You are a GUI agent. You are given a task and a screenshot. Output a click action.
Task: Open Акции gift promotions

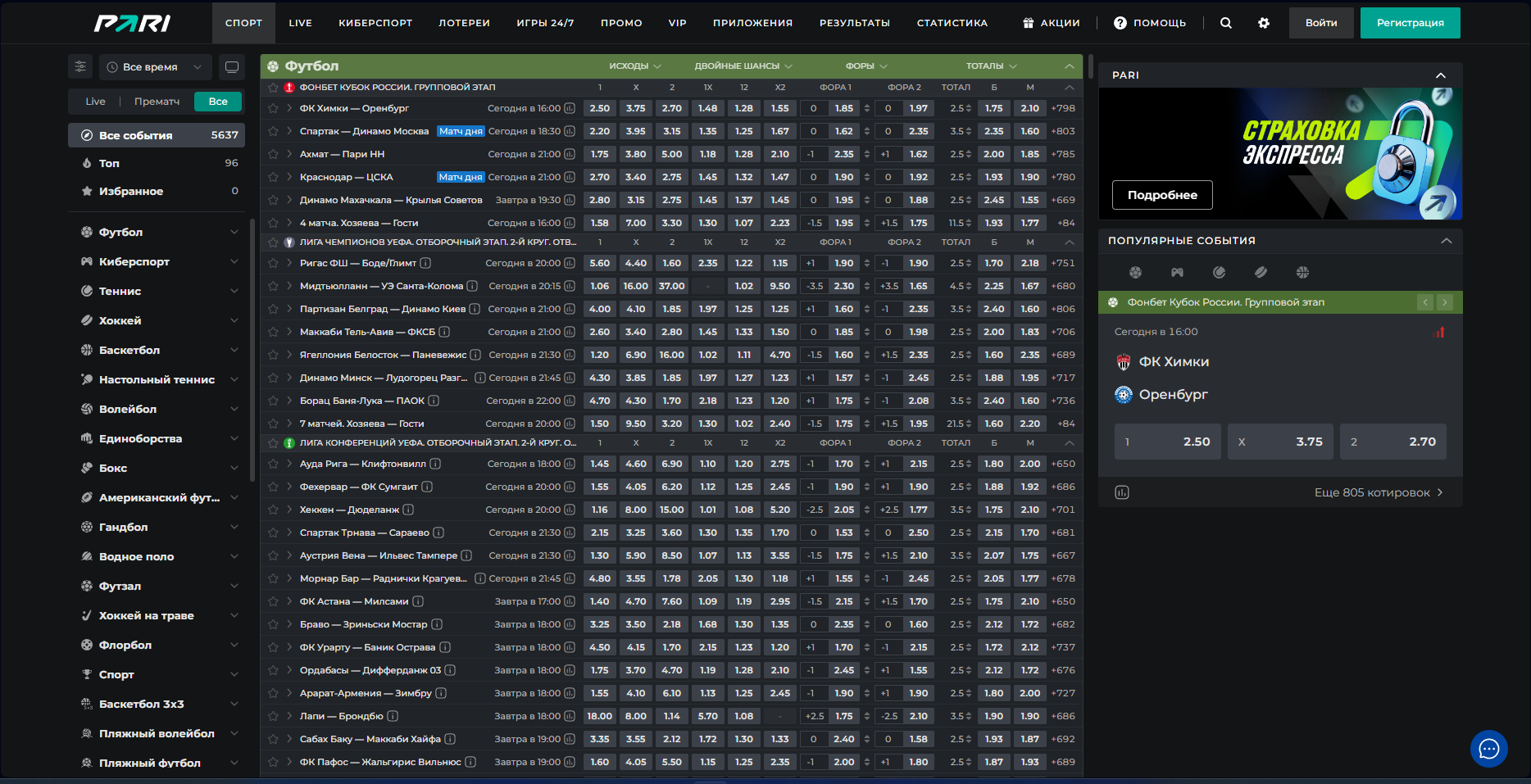[1052, 23]
